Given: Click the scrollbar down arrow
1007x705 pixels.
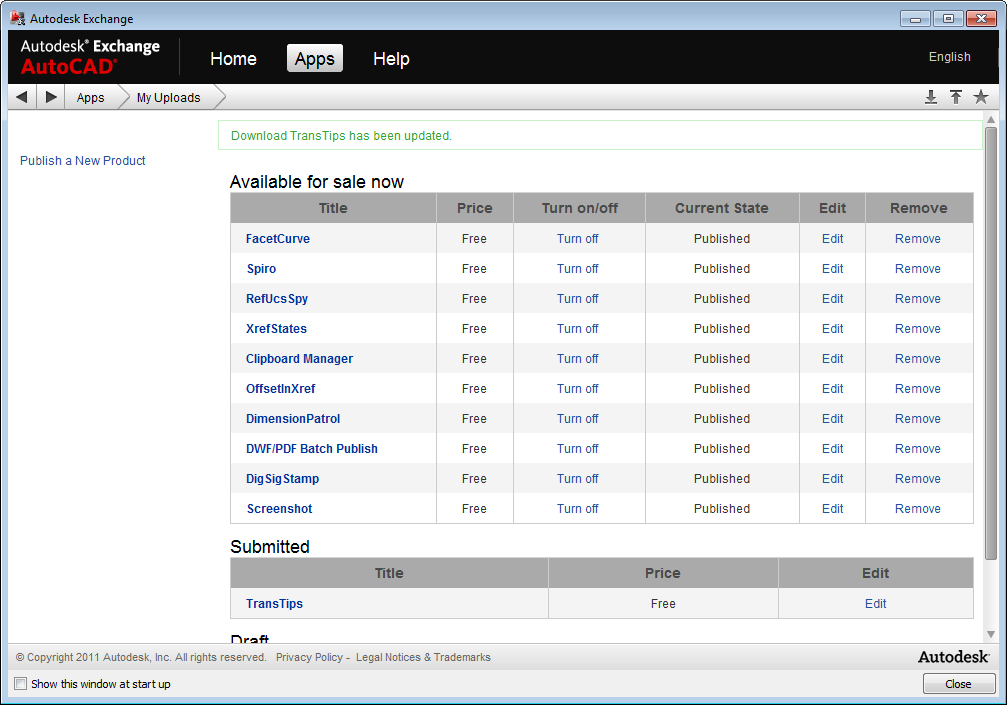Looking at the screenshot, I should point(991,634).
